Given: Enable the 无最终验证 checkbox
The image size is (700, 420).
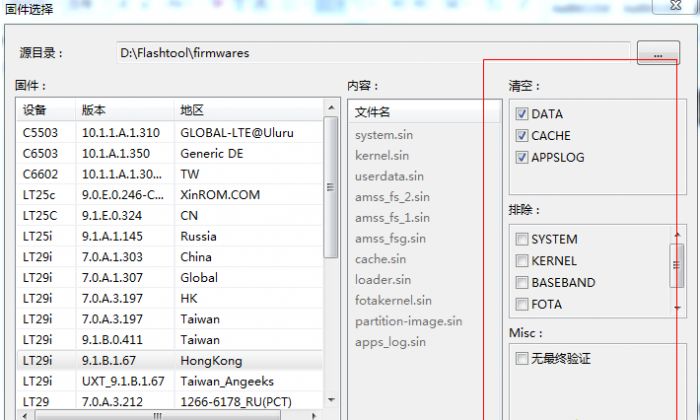Looking at the screenshot, I should point(521,358).
